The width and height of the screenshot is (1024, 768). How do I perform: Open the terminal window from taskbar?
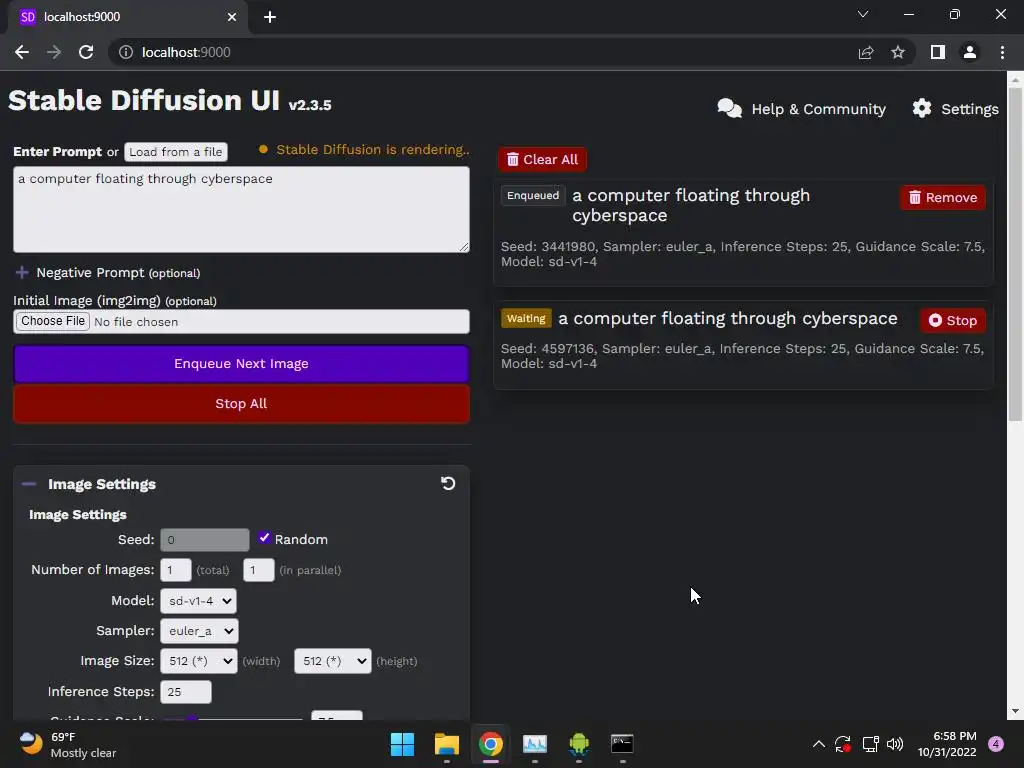(x=622, y=744)
